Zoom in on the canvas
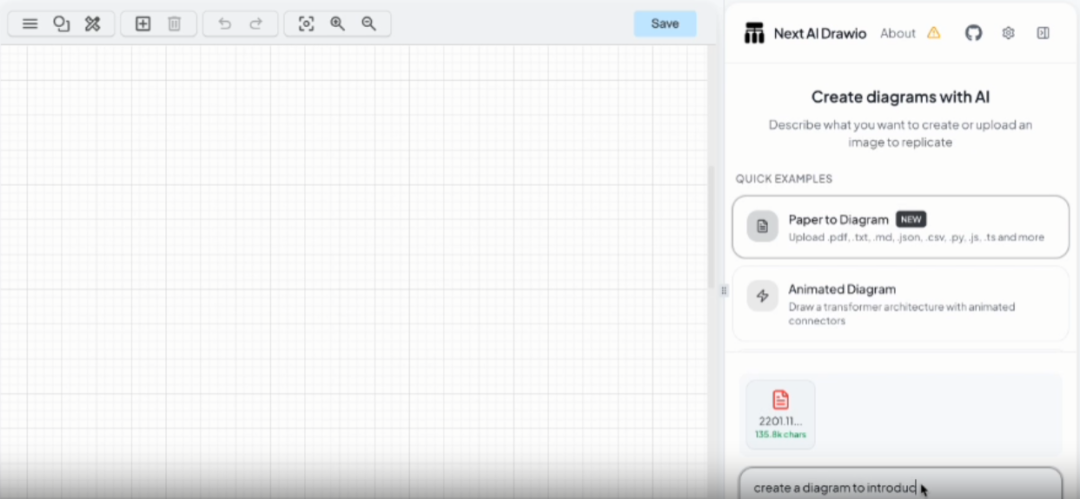This screenshot has height=499, width=1080. 338,24
